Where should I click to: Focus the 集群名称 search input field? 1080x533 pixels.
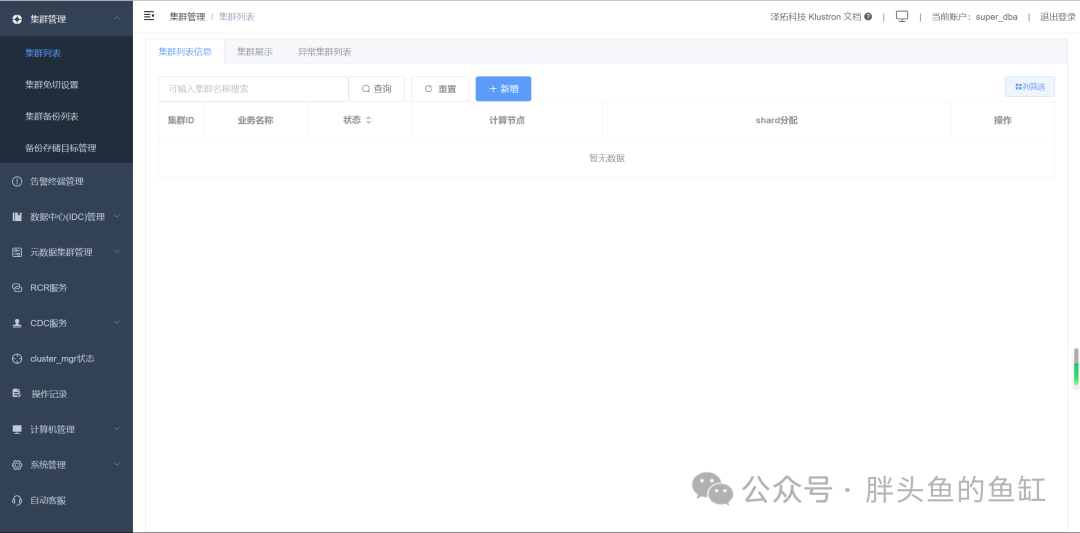click(x=253, y=89)
